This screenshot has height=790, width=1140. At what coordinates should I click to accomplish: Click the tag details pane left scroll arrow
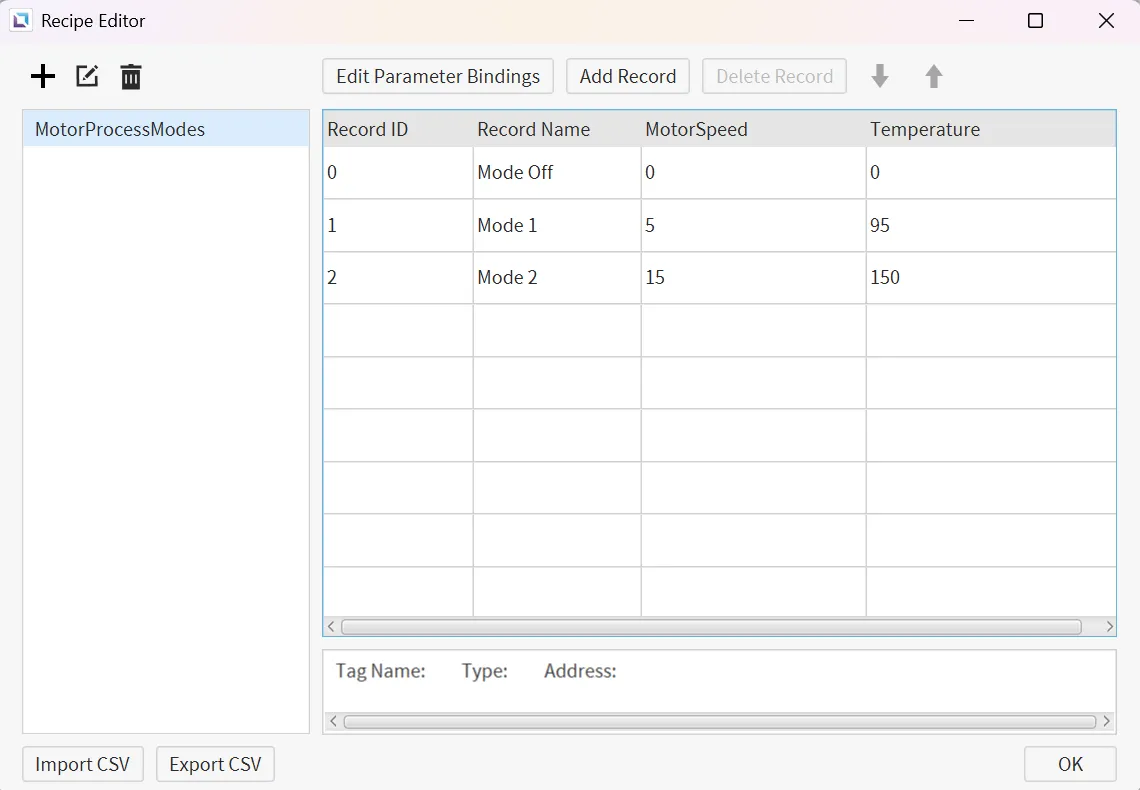coord(331,721)
